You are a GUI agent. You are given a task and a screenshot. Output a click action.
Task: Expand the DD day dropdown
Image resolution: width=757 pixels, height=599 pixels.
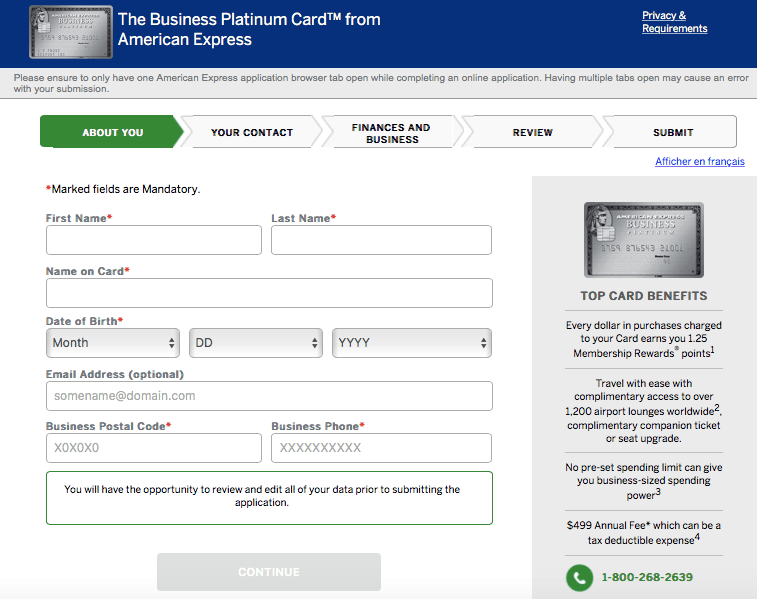tap(256, 343)
